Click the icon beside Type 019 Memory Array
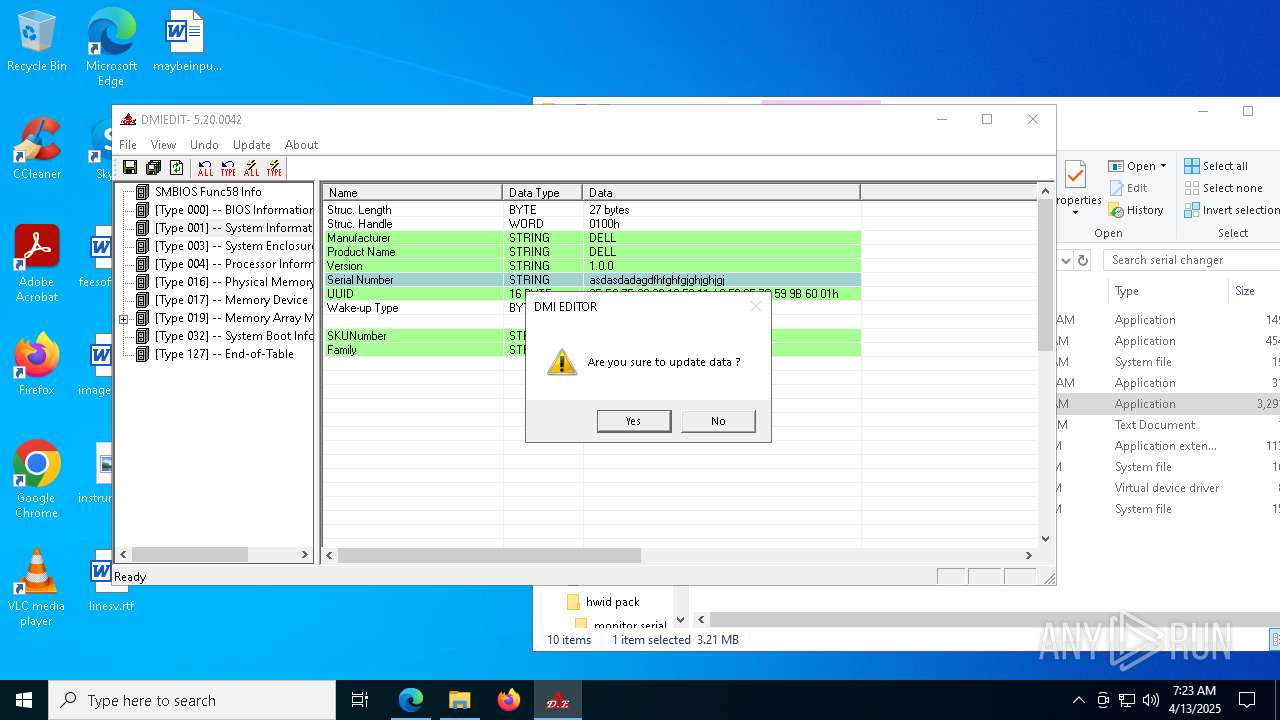 click(x=143, y=318)
